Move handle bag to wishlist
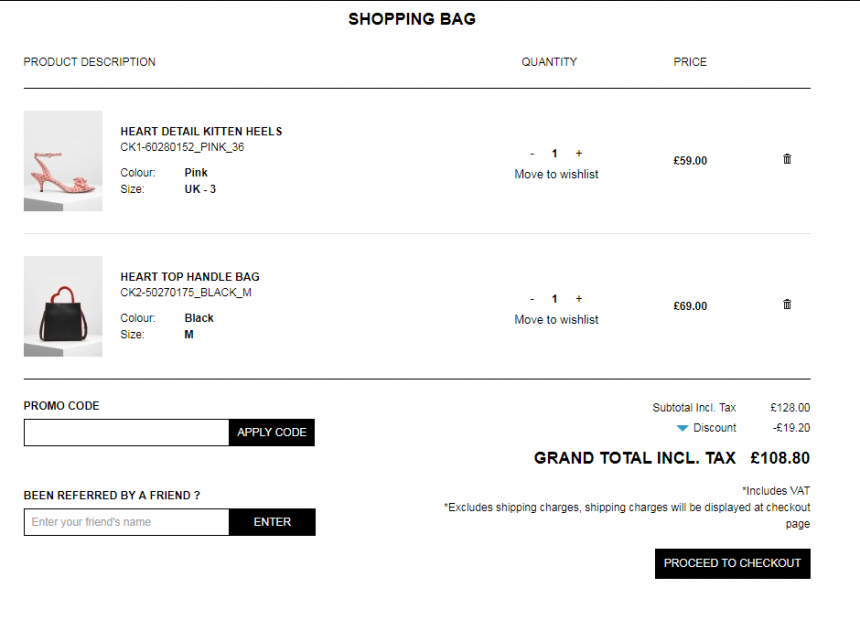 click(x=556, y=320)
